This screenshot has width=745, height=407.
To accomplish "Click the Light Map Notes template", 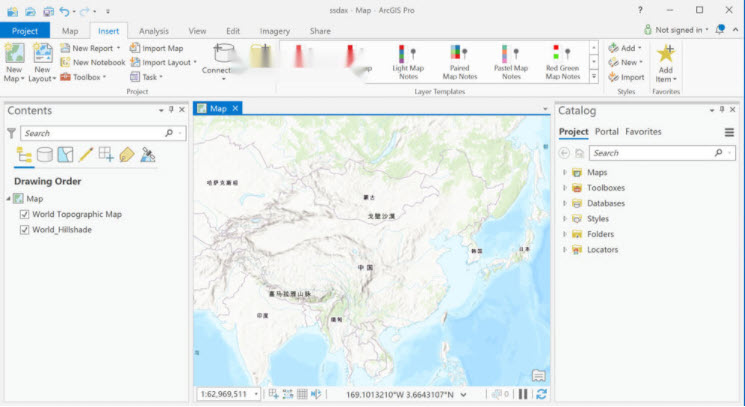I will coord(407,62).
